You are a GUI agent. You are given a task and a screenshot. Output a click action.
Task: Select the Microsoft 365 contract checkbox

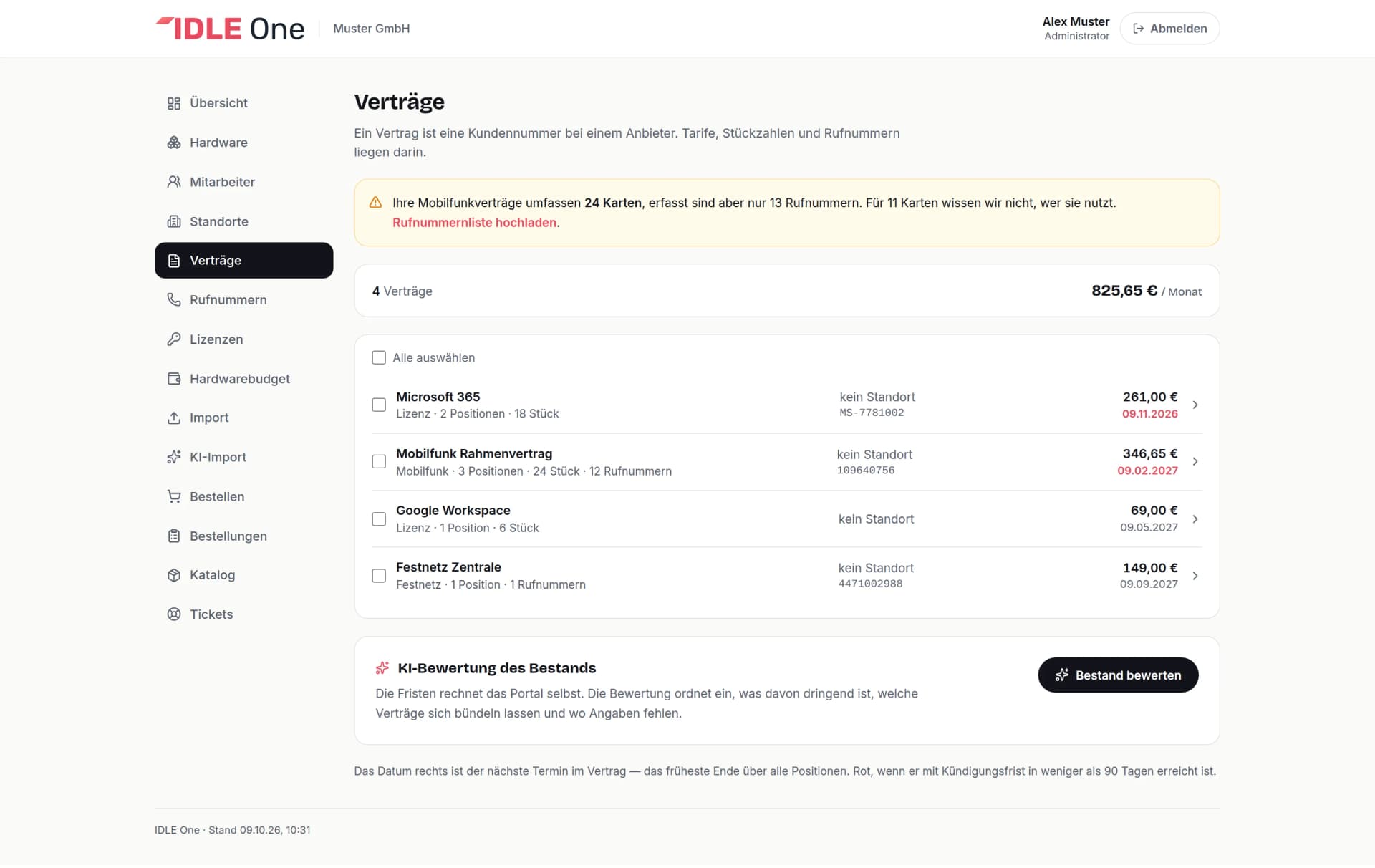(379, 405)
